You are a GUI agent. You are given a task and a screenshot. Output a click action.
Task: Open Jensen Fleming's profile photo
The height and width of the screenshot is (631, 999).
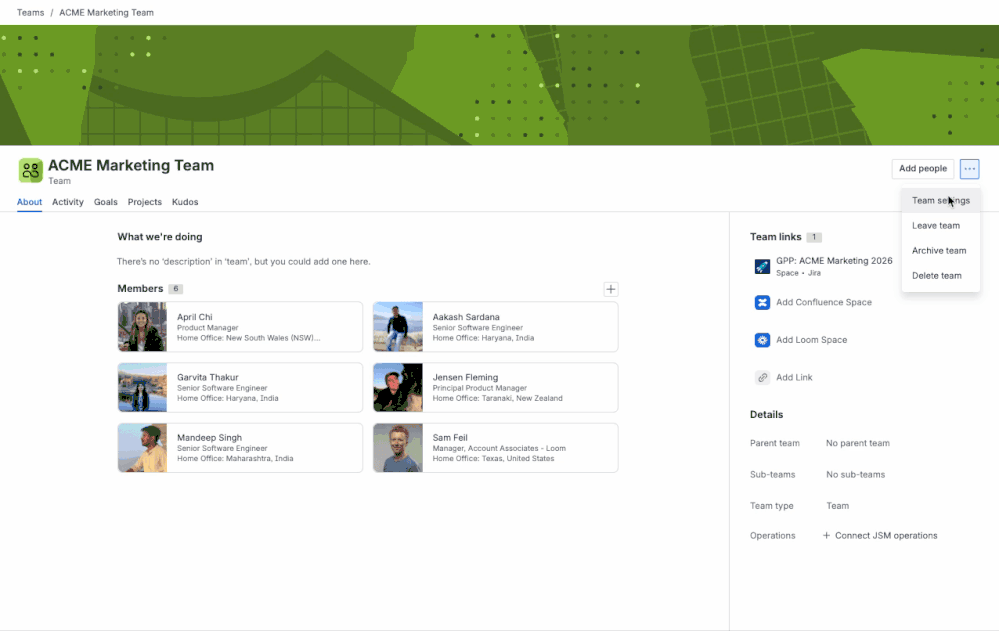pyautogui.click(x=398, y=388)
